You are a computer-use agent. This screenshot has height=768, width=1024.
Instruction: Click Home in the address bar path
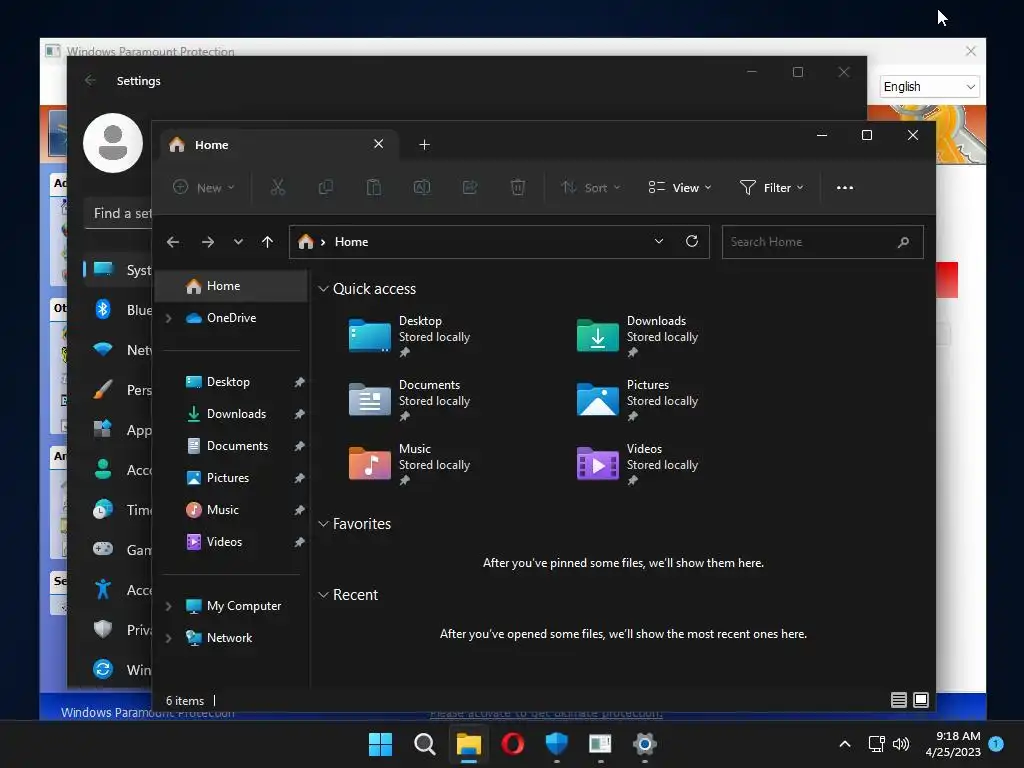point(351,242)
